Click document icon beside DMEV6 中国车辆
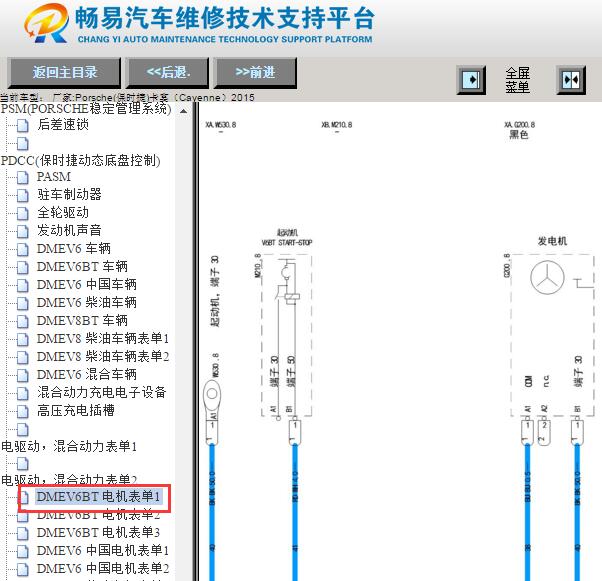 pos(23,286)
